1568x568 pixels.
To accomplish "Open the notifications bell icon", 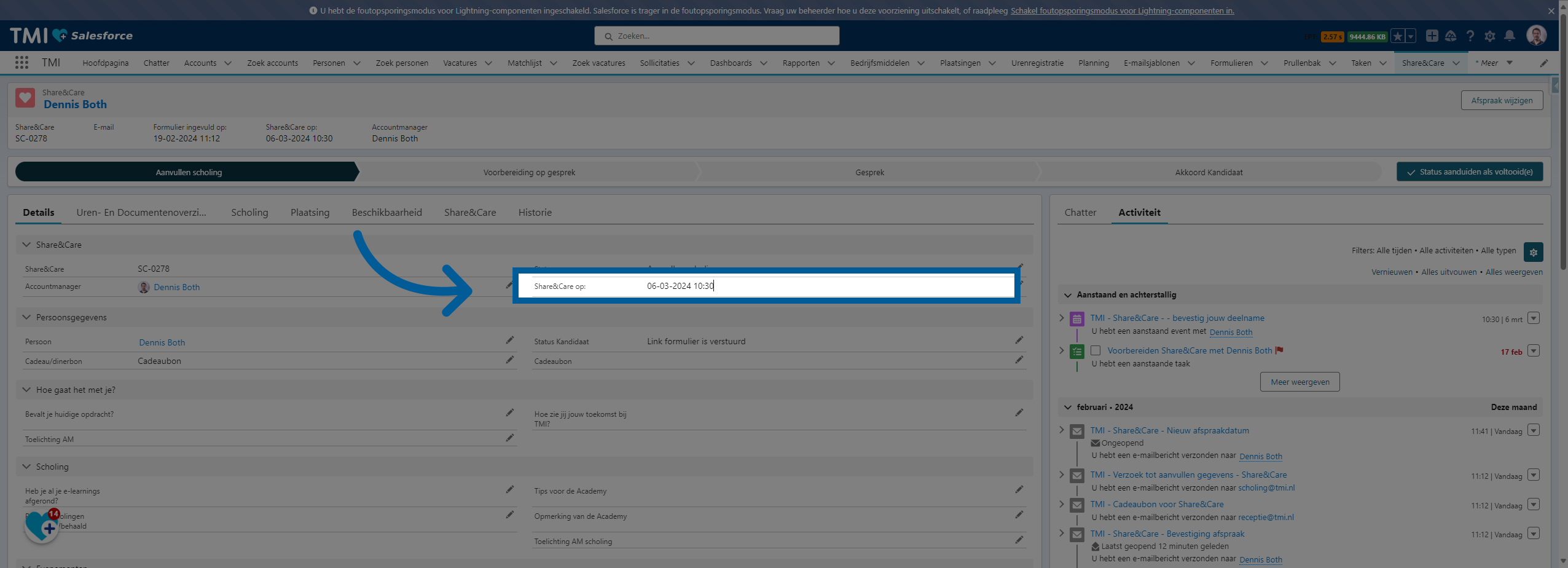I will coord(1510,36).
